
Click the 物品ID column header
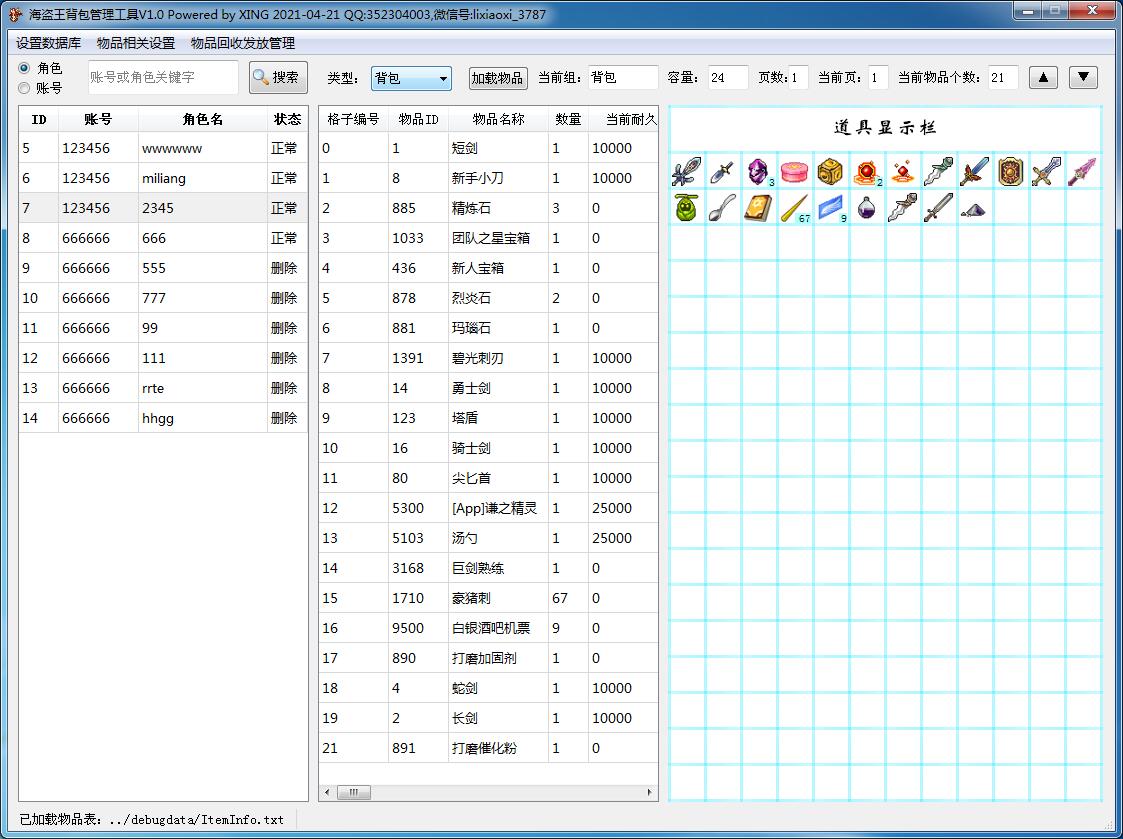pyautogui.click(x=418, y=120)
